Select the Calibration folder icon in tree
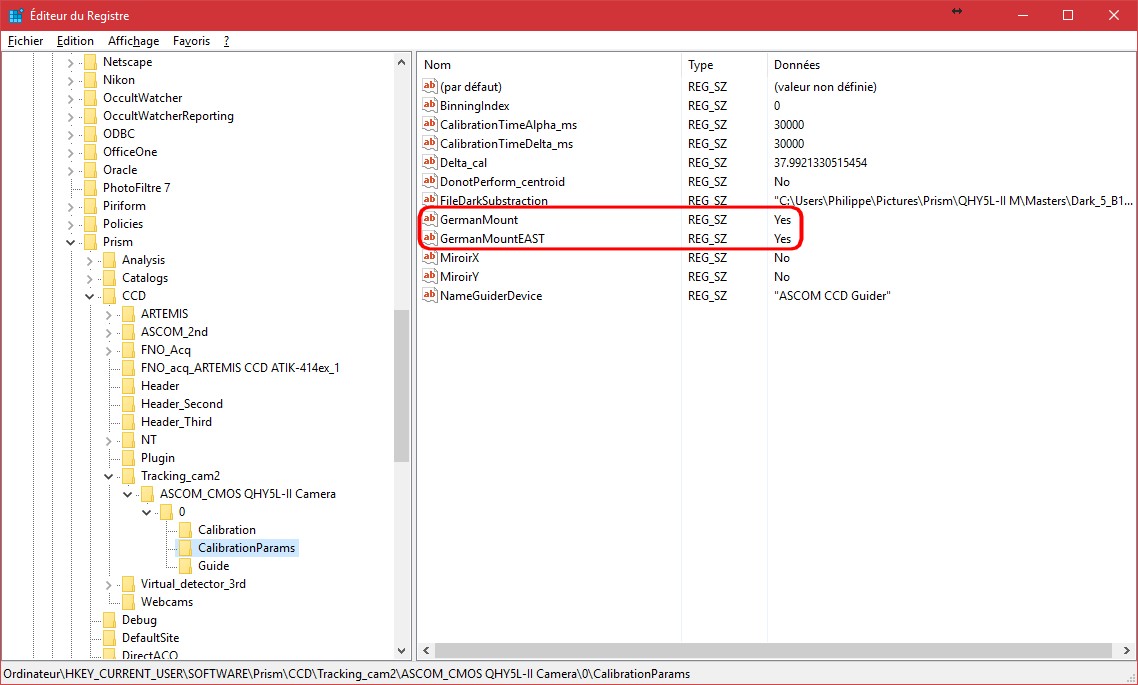This screenshot has width=1138, height=685. (x=185, y=530)
